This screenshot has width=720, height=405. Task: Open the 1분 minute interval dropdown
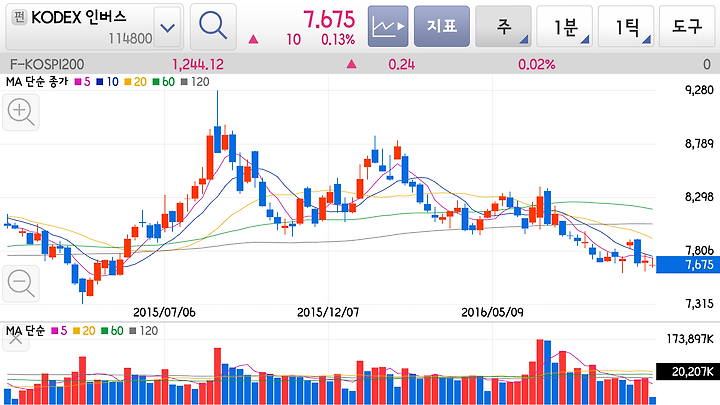click(x=564, y=26)
